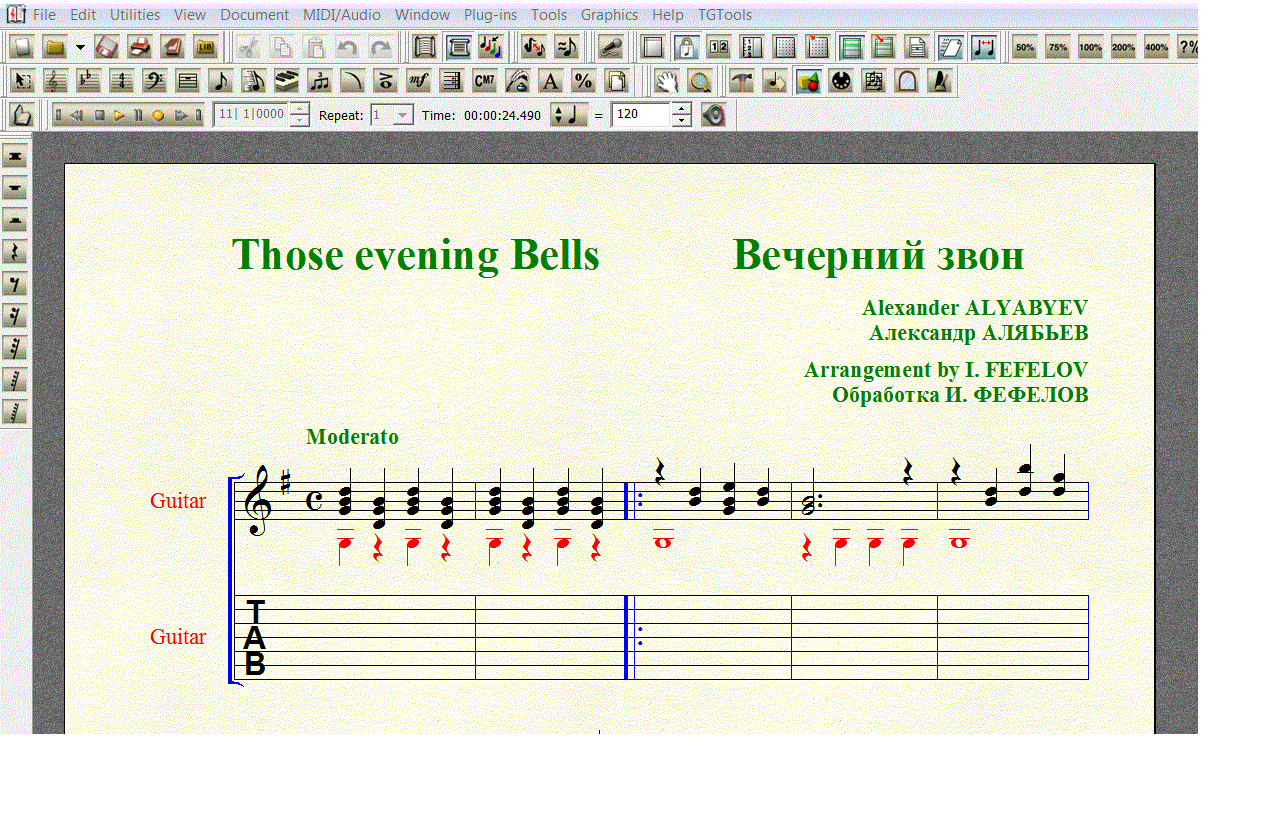
Task: Open the beat note duration selector for tempo
Action: pos(569,115)
